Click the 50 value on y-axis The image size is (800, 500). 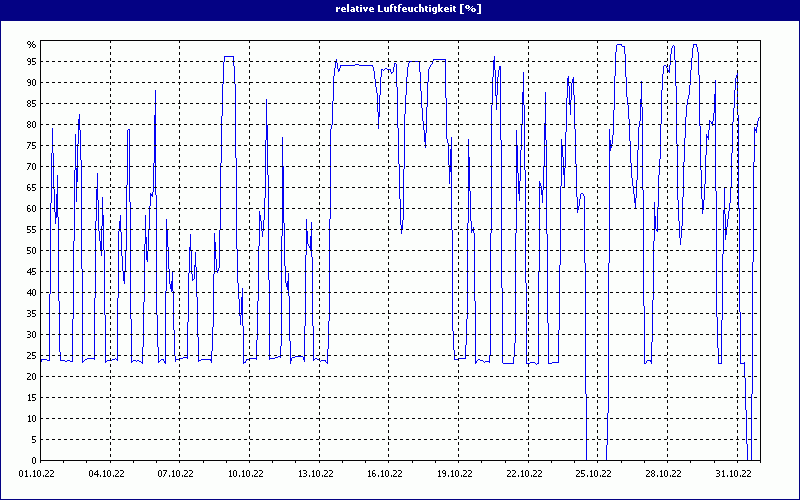[x=31, y=251]
